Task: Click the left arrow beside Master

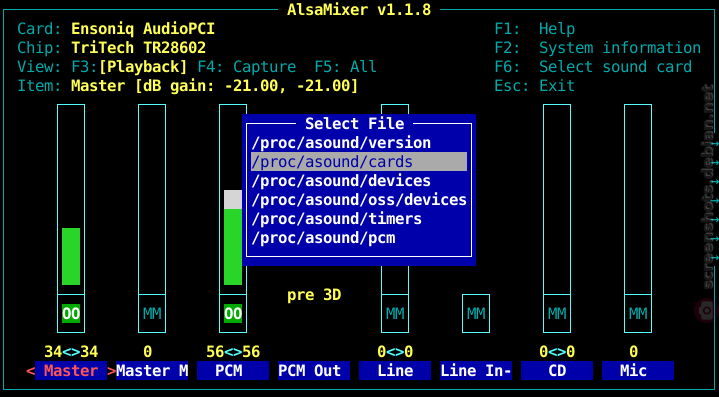Action: click(31, 370)
